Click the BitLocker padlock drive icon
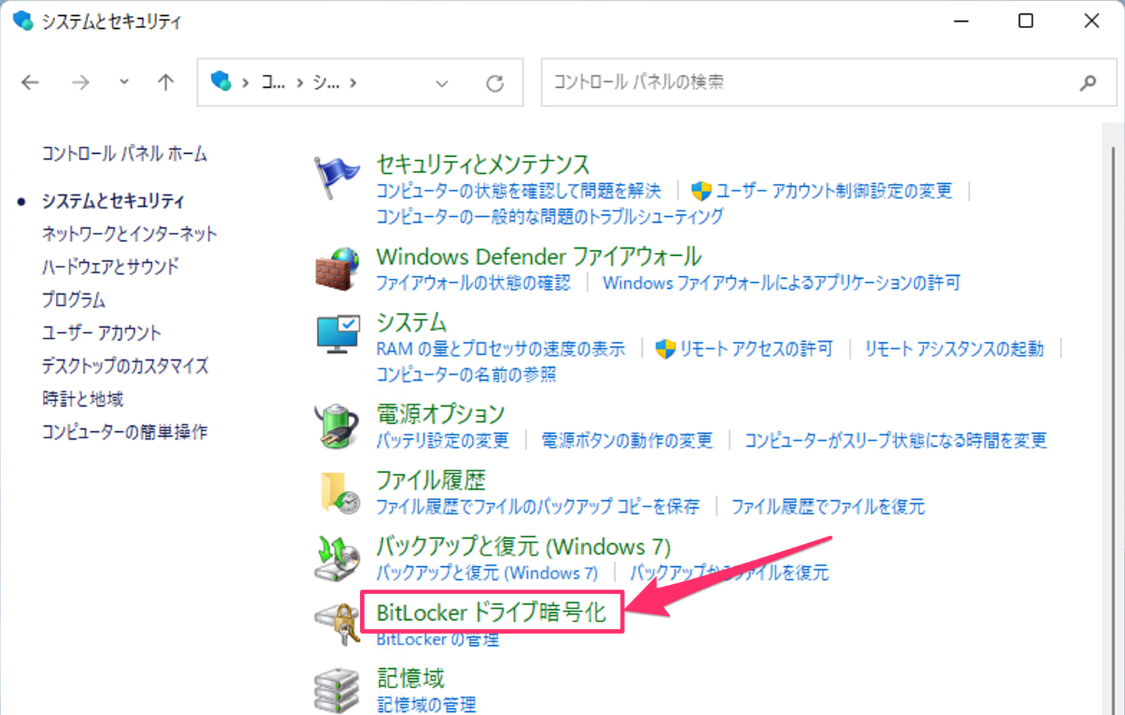 pos(337,624)
